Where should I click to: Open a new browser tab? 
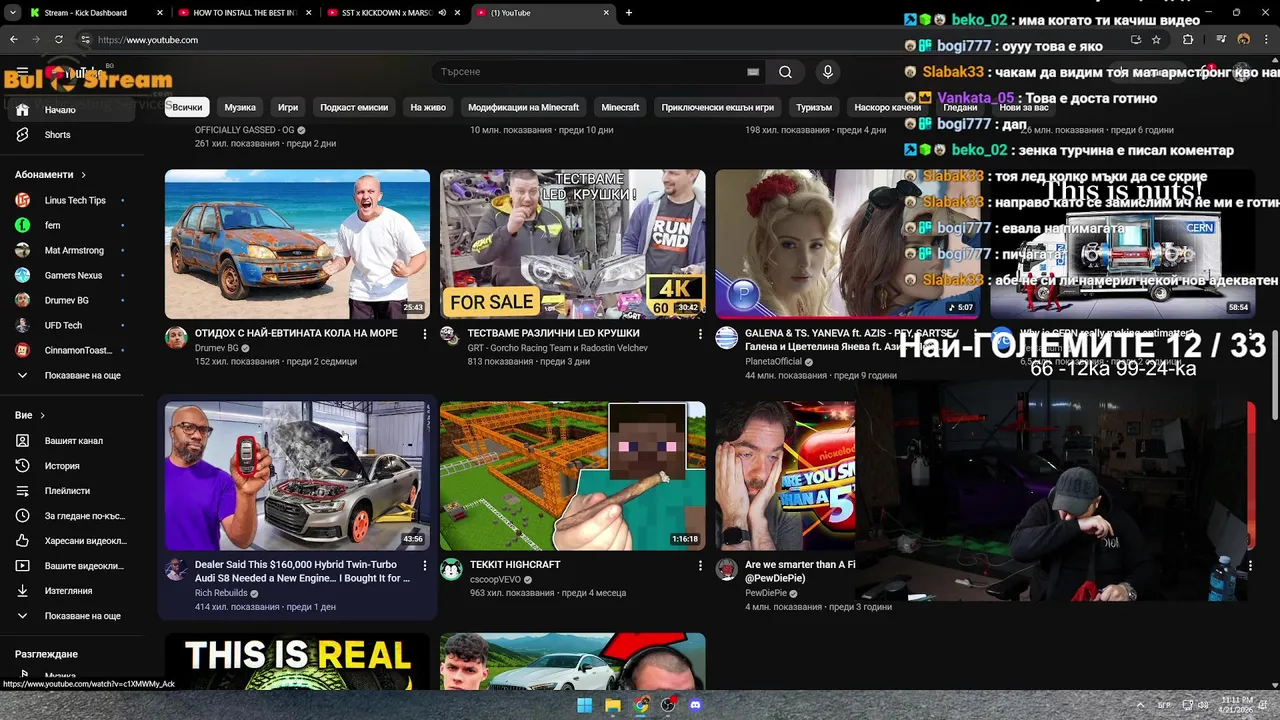629,13
